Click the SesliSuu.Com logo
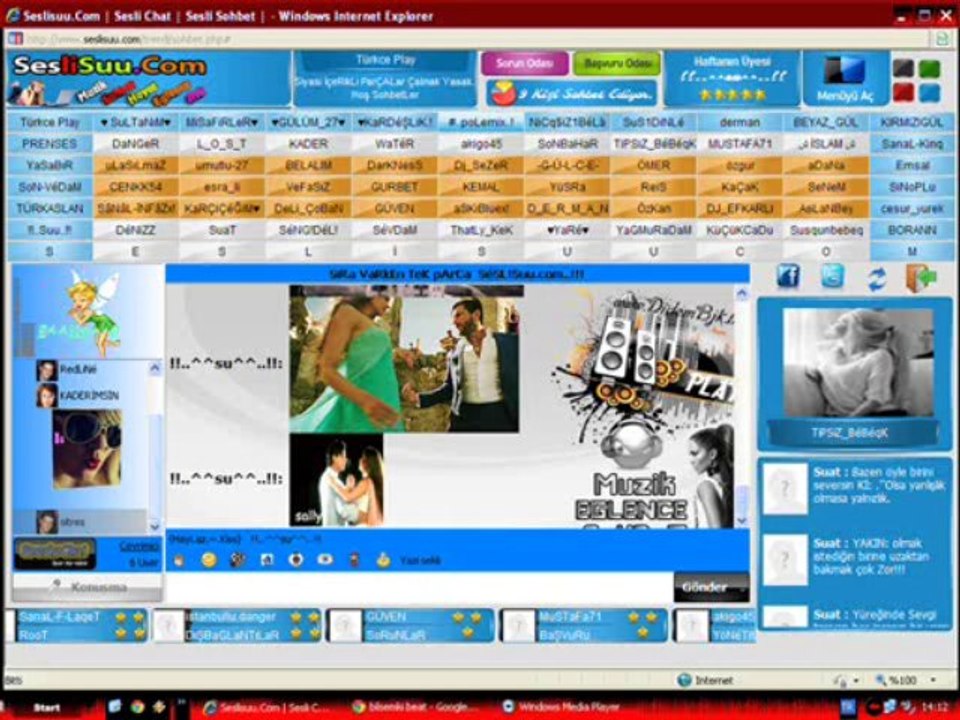This screenshot has width=960, height=720. (x=110, y=66)
